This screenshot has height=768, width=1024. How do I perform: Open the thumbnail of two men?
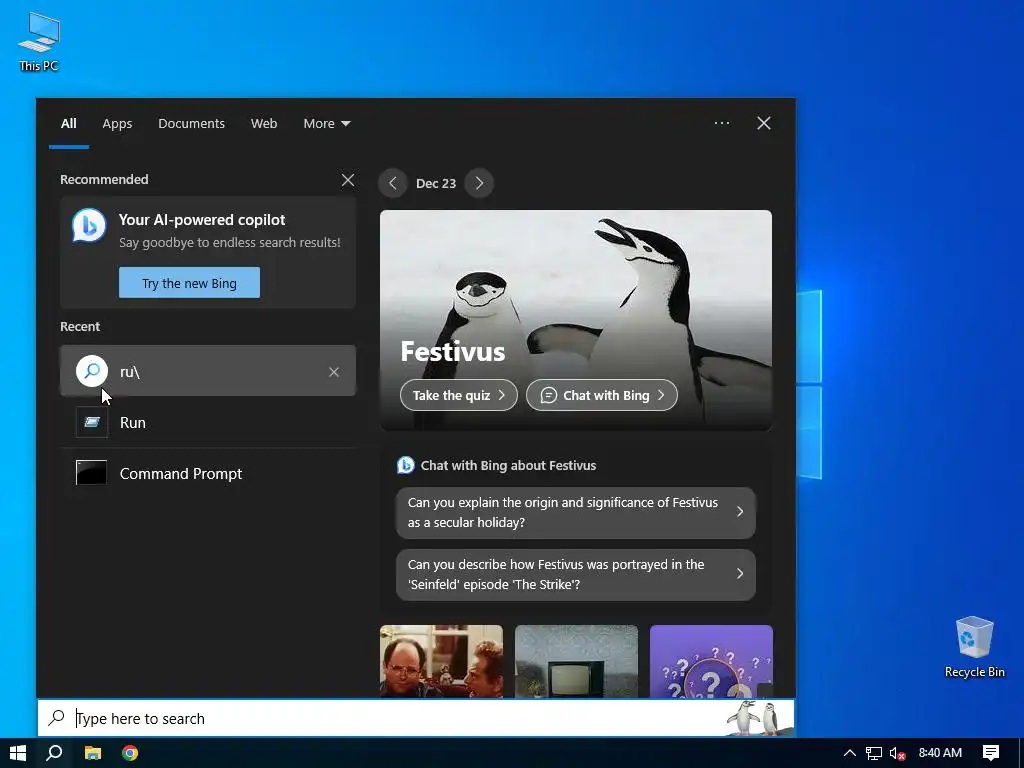(441, 661)
